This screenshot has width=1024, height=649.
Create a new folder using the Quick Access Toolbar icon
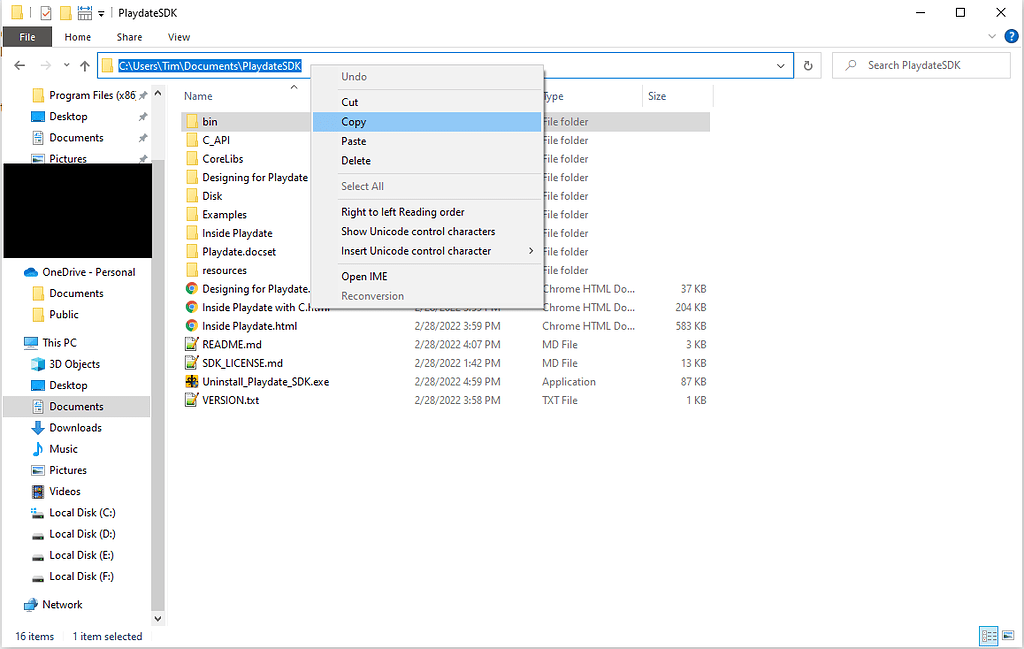click(64, 12)
